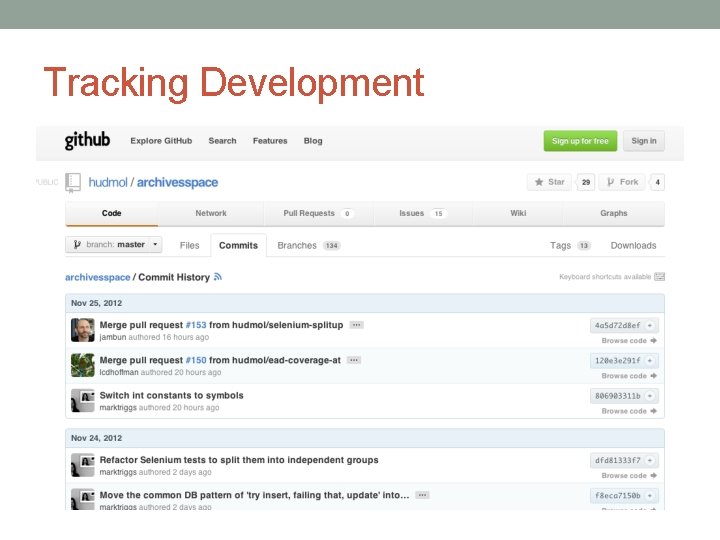Click commit hash 4a5d72d8ef

point(618,326)
